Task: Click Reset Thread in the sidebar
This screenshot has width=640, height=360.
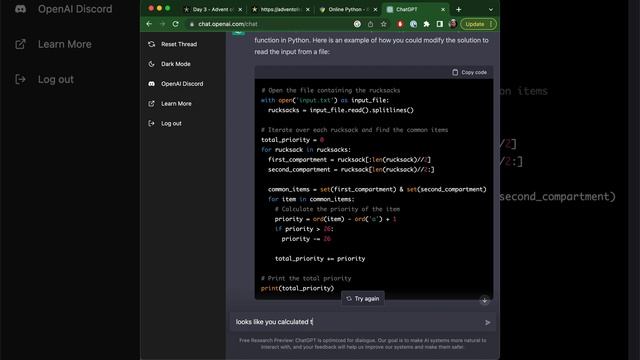Action: coord(179,44)
